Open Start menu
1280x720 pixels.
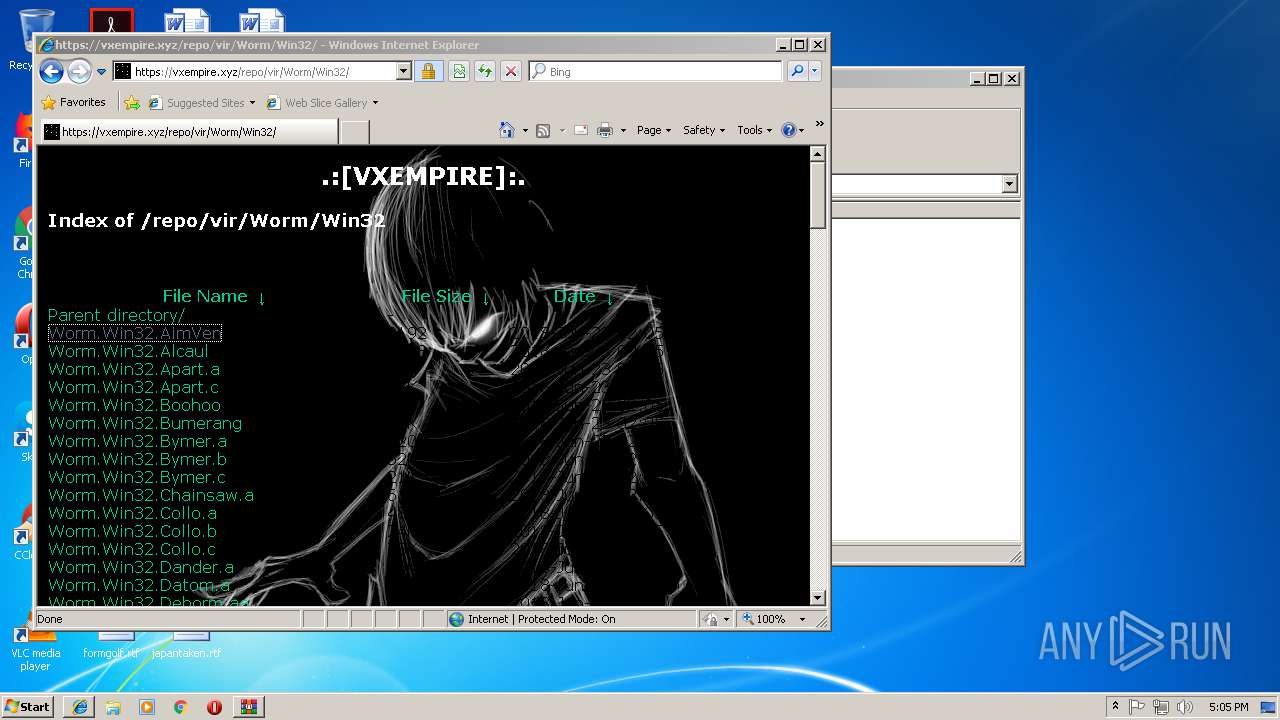click(x=28, y=706)
